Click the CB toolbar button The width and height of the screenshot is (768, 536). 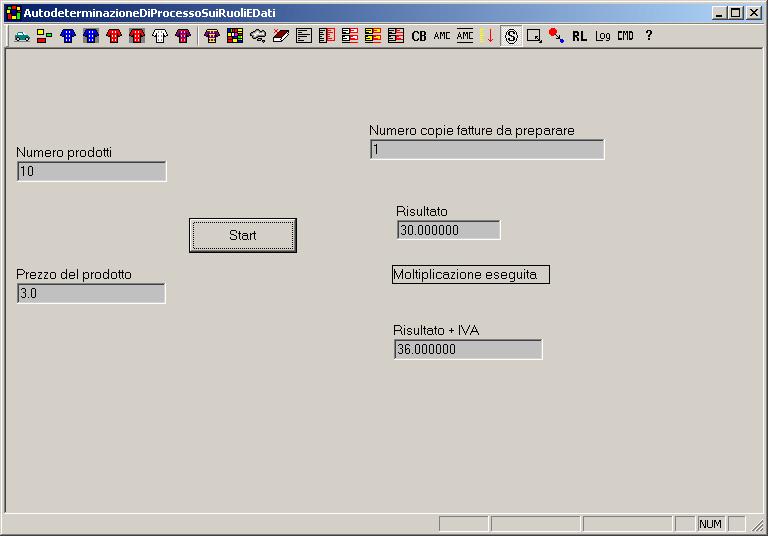[419, 36]
